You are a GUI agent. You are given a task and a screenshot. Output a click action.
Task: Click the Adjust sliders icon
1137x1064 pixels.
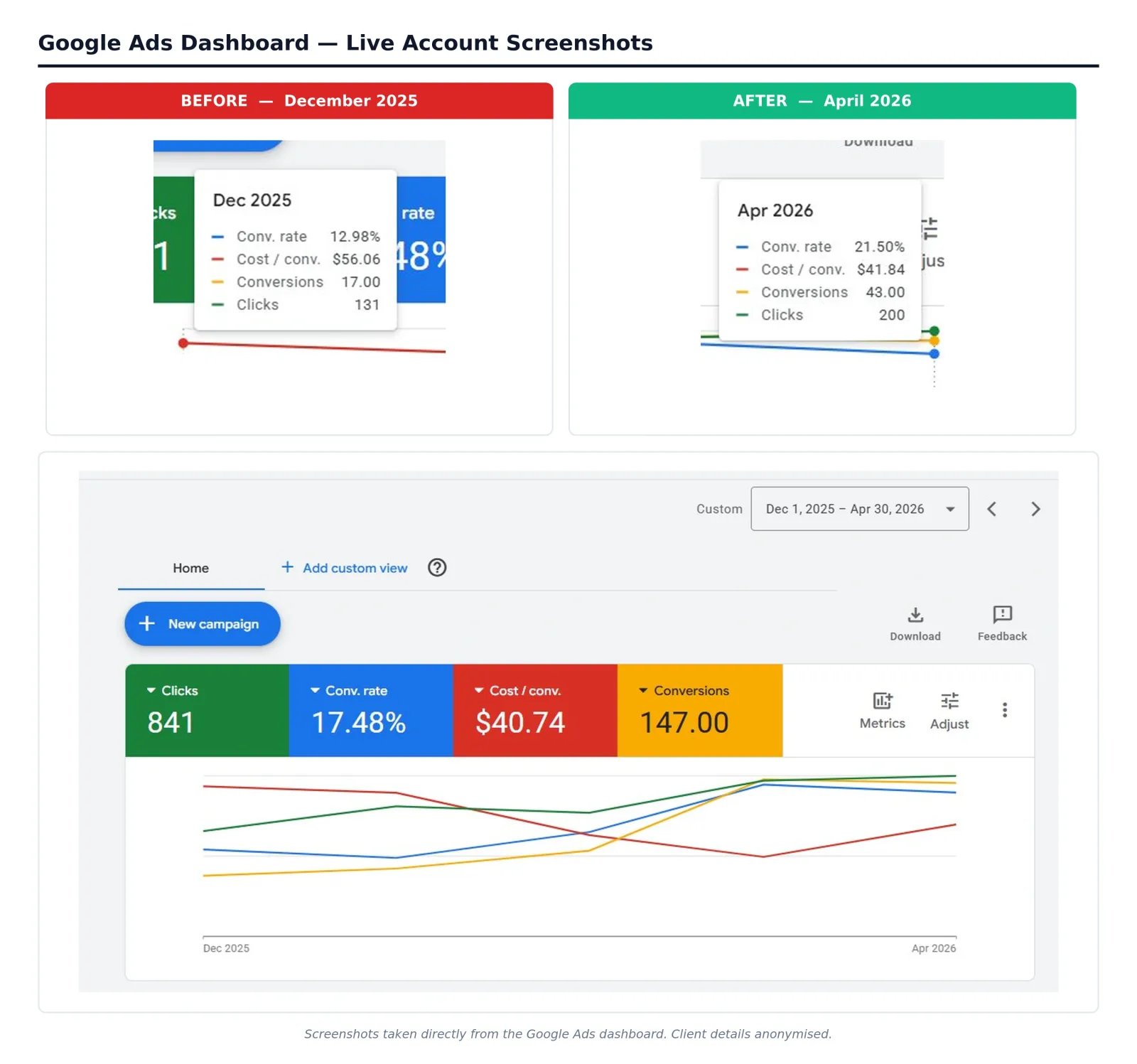click(x=949, y=701)
